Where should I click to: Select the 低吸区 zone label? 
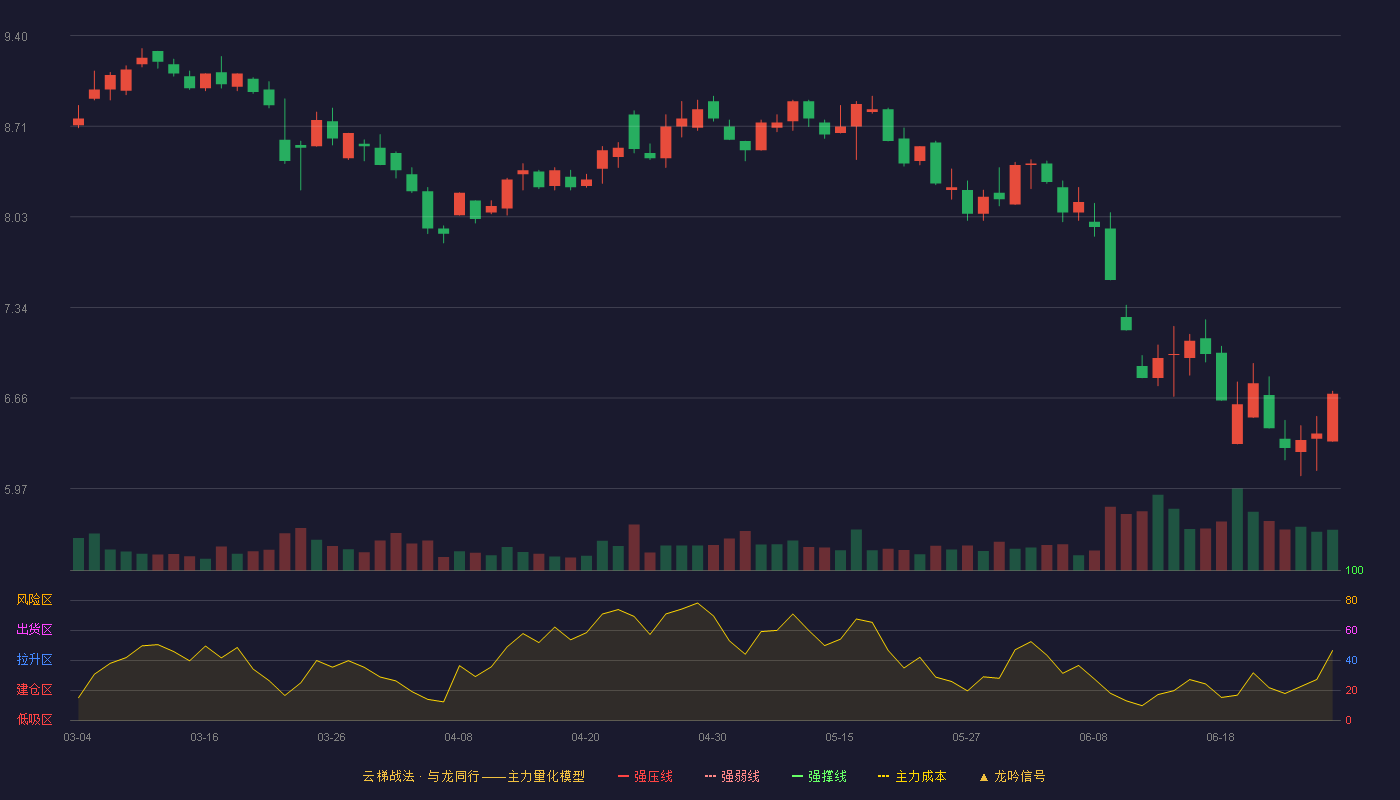[34, 719]
